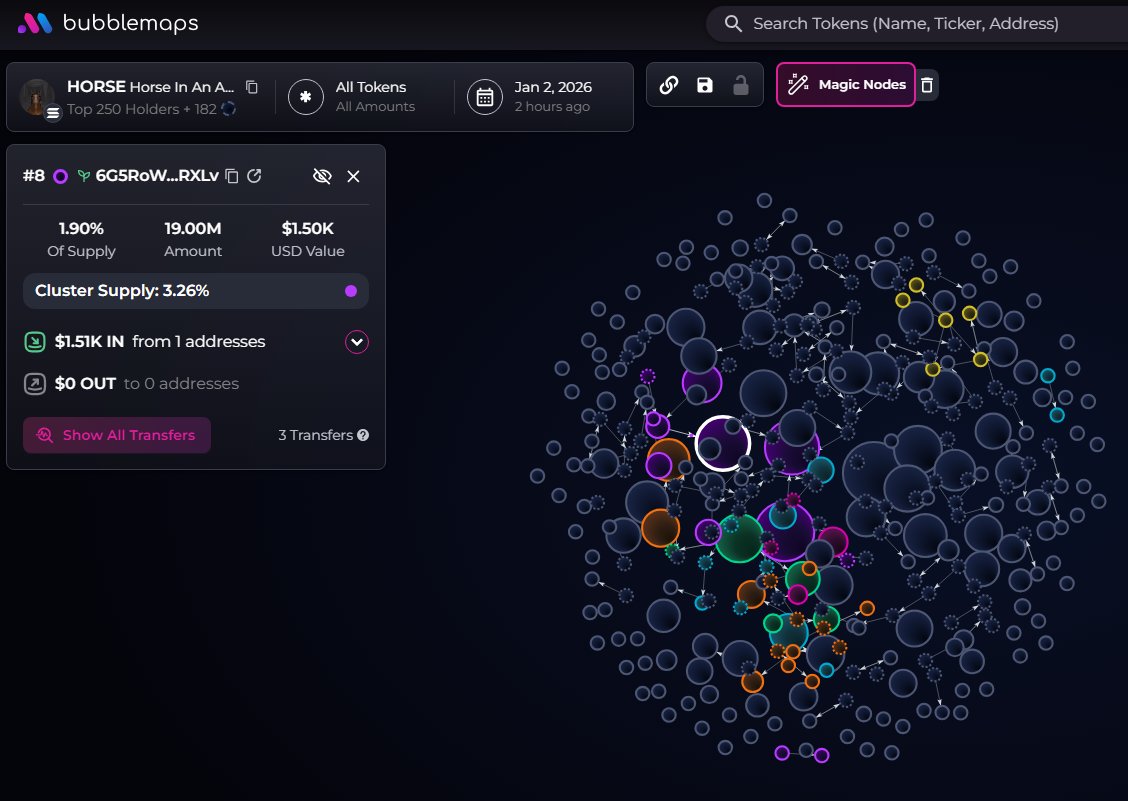Copy wallet address 6G5RoW...RXLv

(232, 176)
